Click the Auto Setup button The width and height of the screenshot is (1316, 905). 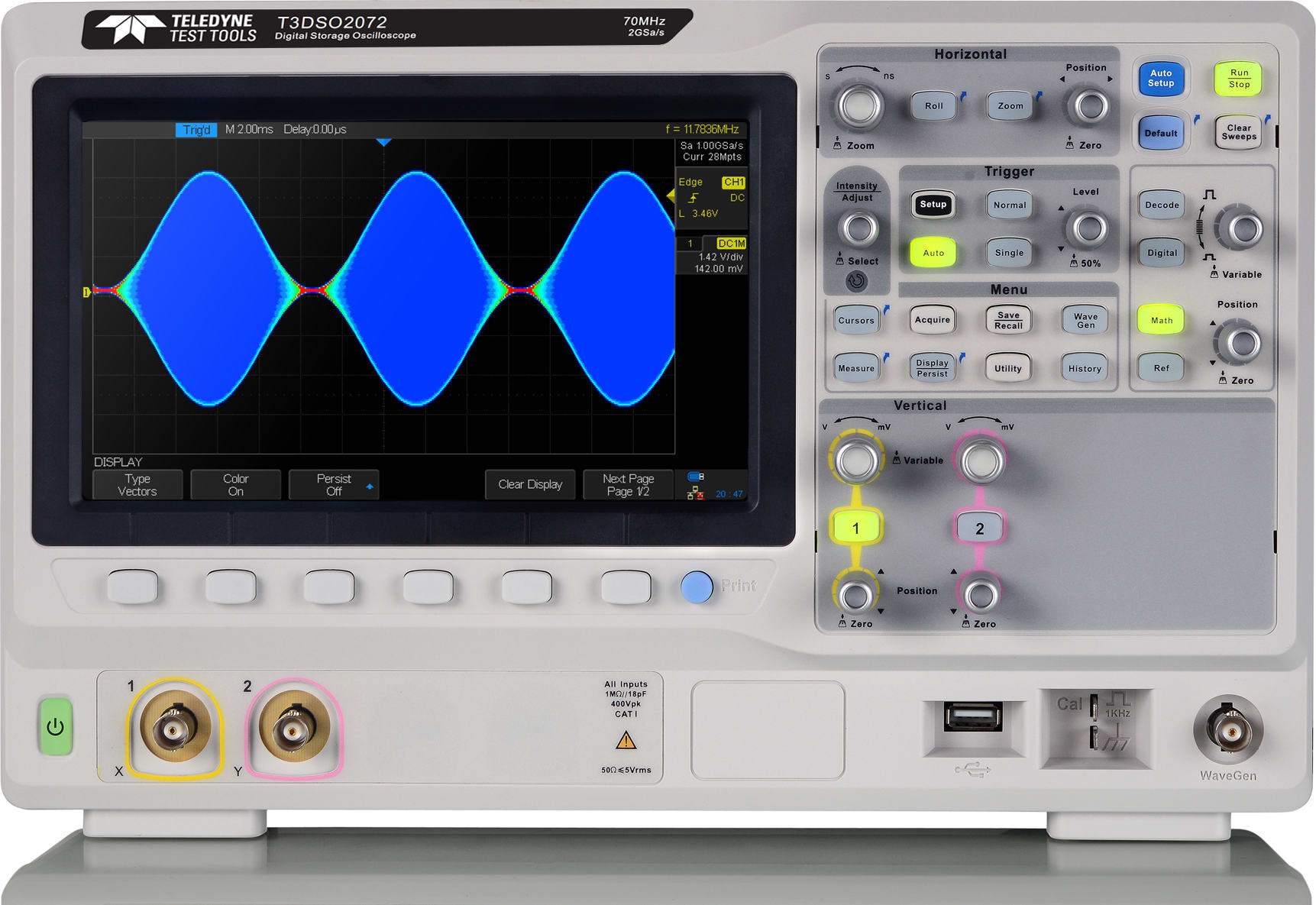pos(1161,79)
